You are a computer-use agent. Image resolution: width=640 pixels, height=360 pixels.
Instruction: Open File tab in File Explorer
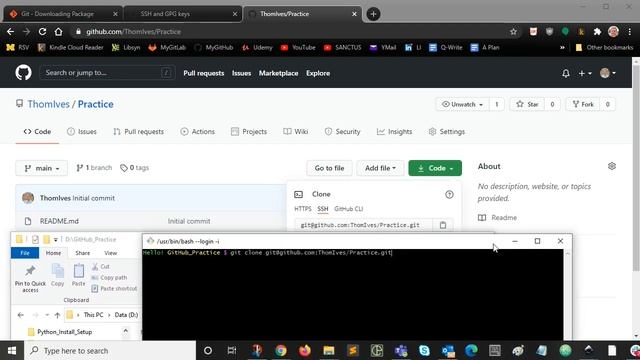25,253
